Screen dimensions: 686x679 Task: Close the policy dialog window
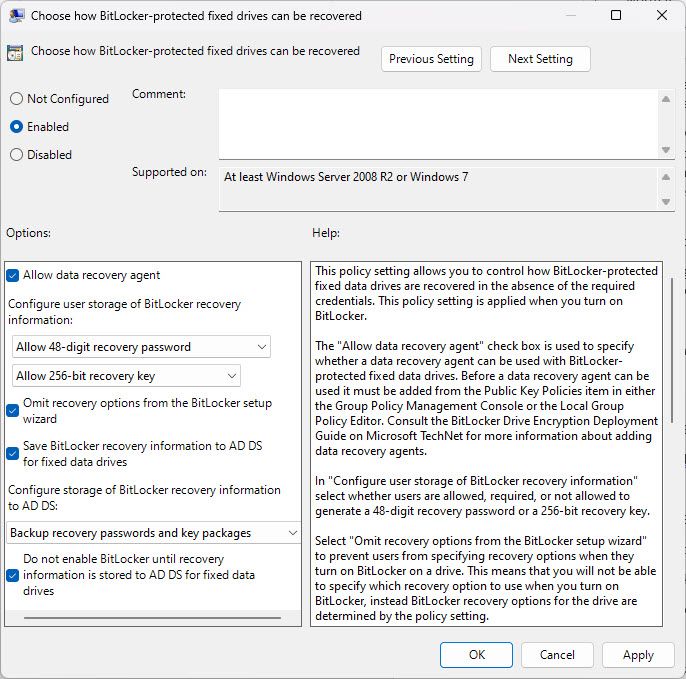[662, 15]
